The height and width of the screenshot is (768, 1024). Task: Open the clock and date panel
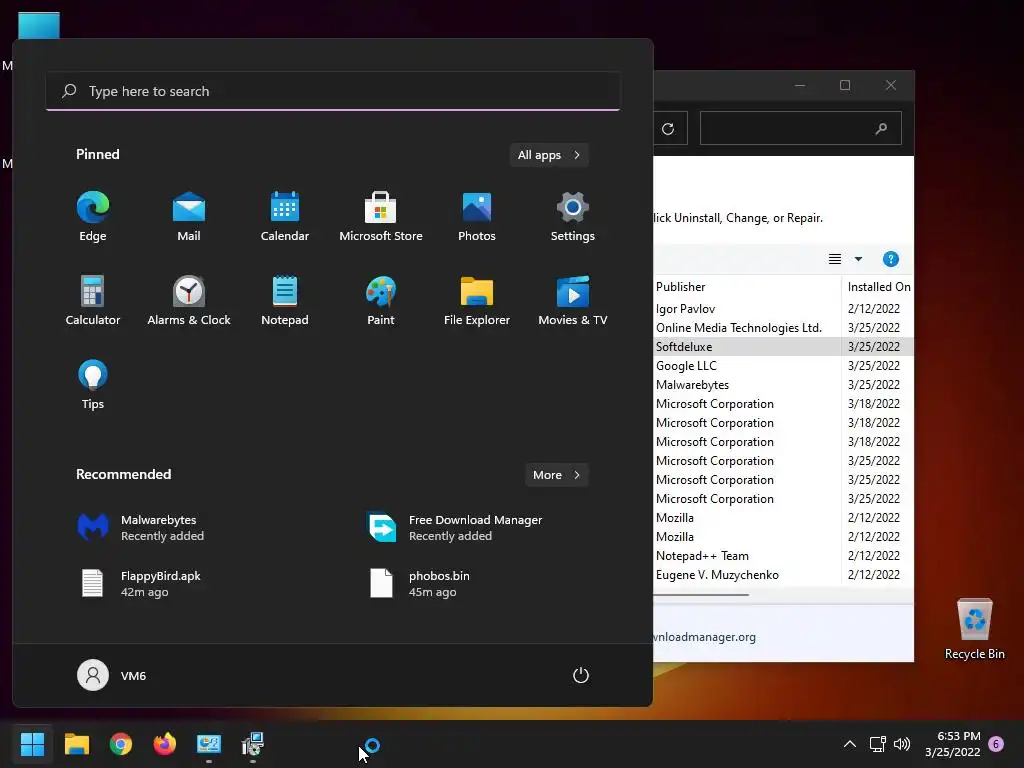[x=952, y=744]
